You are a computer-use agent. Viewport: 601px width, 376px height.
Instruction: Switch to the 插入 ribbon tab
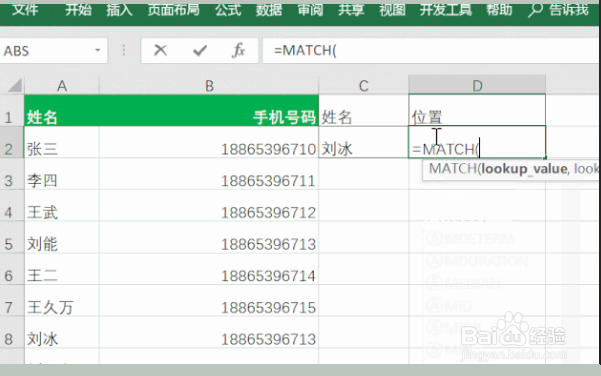point(119,10)
